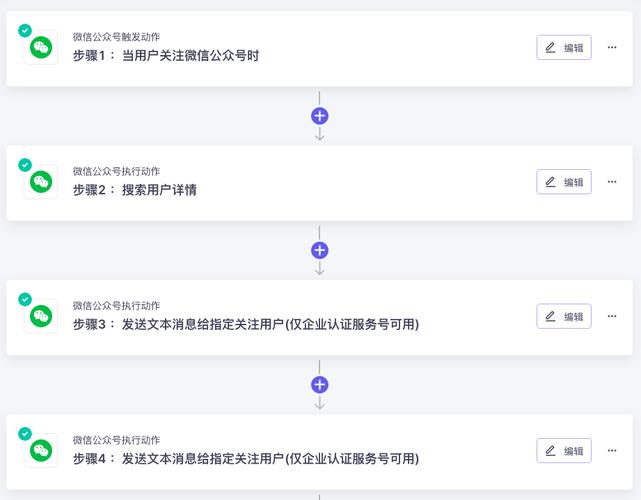Expand more options for step 3
The image size is (641, 500).
(x=612, y=316)
